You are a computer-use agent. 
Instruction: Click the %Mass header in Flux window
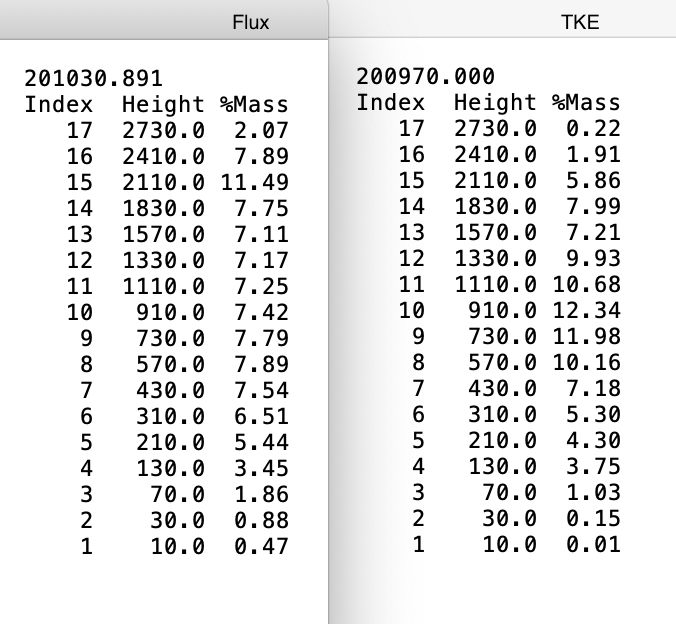[x=253, y=105]
